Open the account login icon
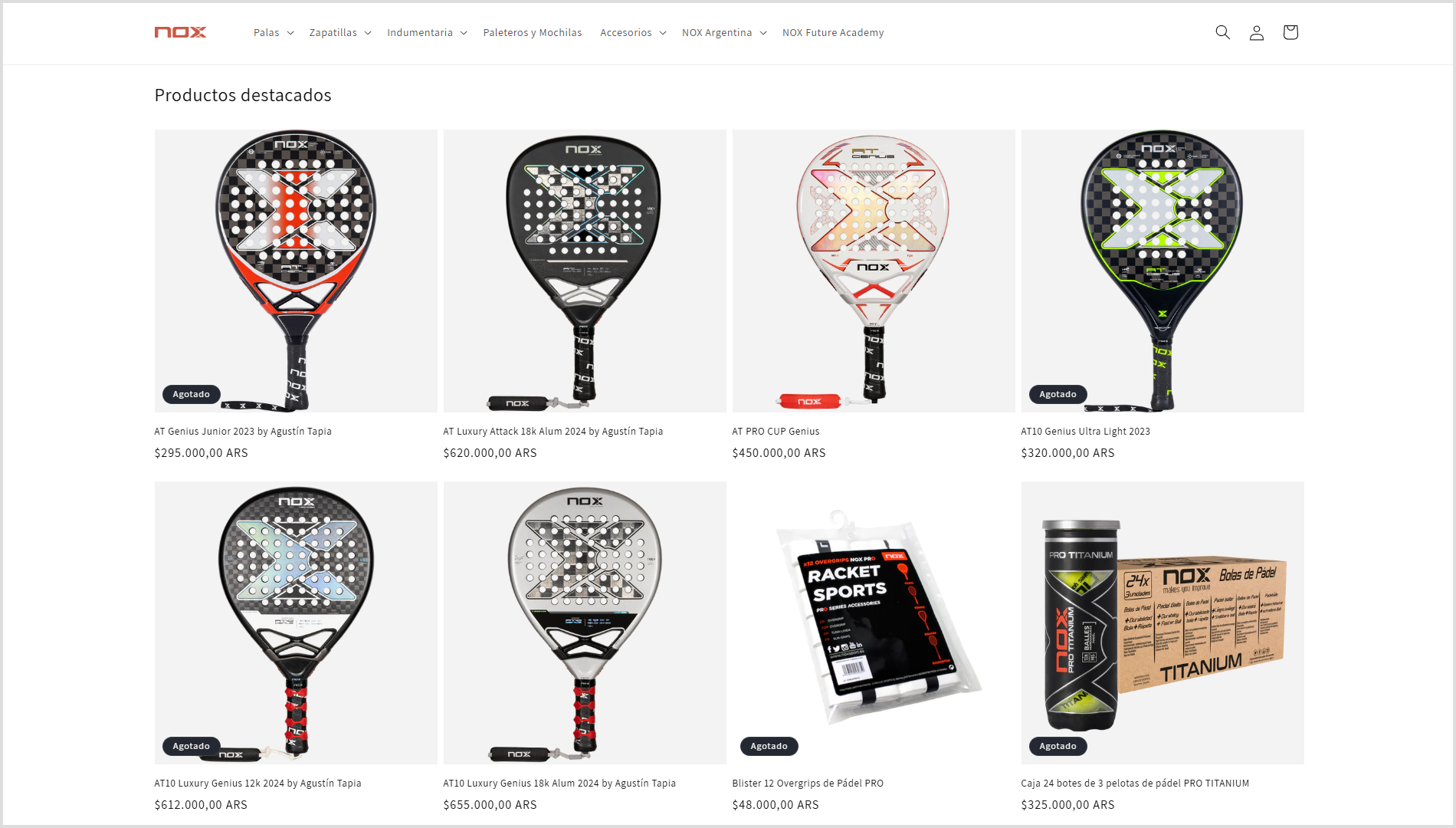Image resolution: width=1456 pixels, height=828 pixels. click(1256, 32)
